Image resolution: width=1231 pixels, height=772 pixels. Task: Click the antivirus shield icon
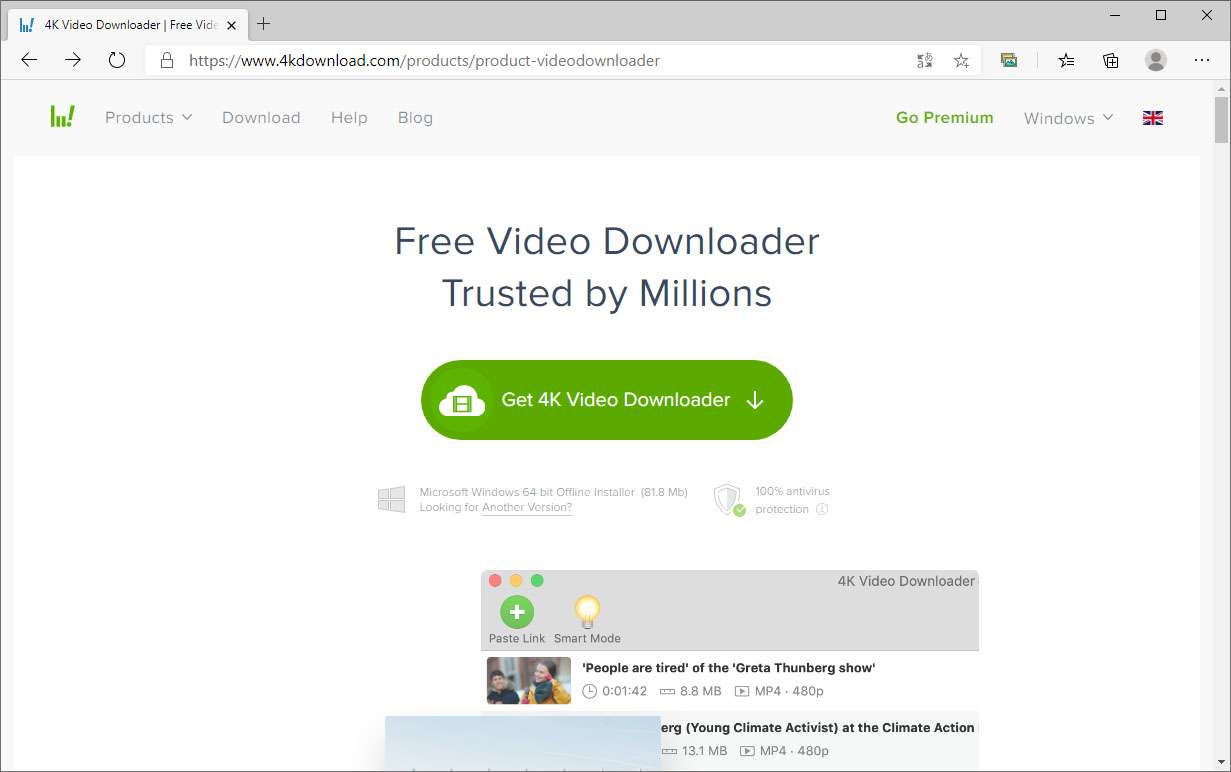click(728, 500)
